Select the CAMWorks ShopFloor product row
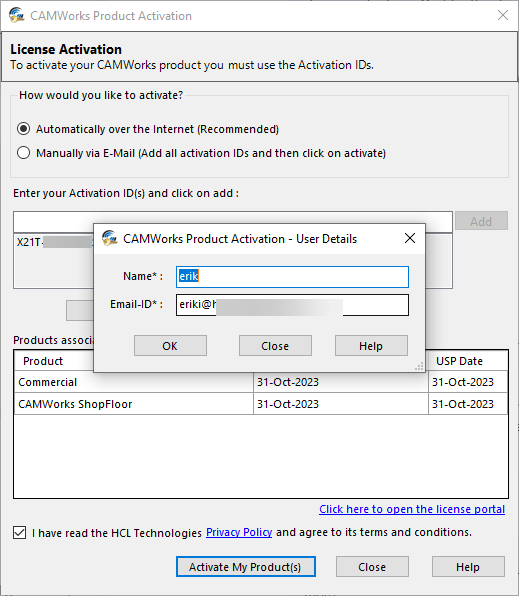The image size is (519, 596). [261, 404]
